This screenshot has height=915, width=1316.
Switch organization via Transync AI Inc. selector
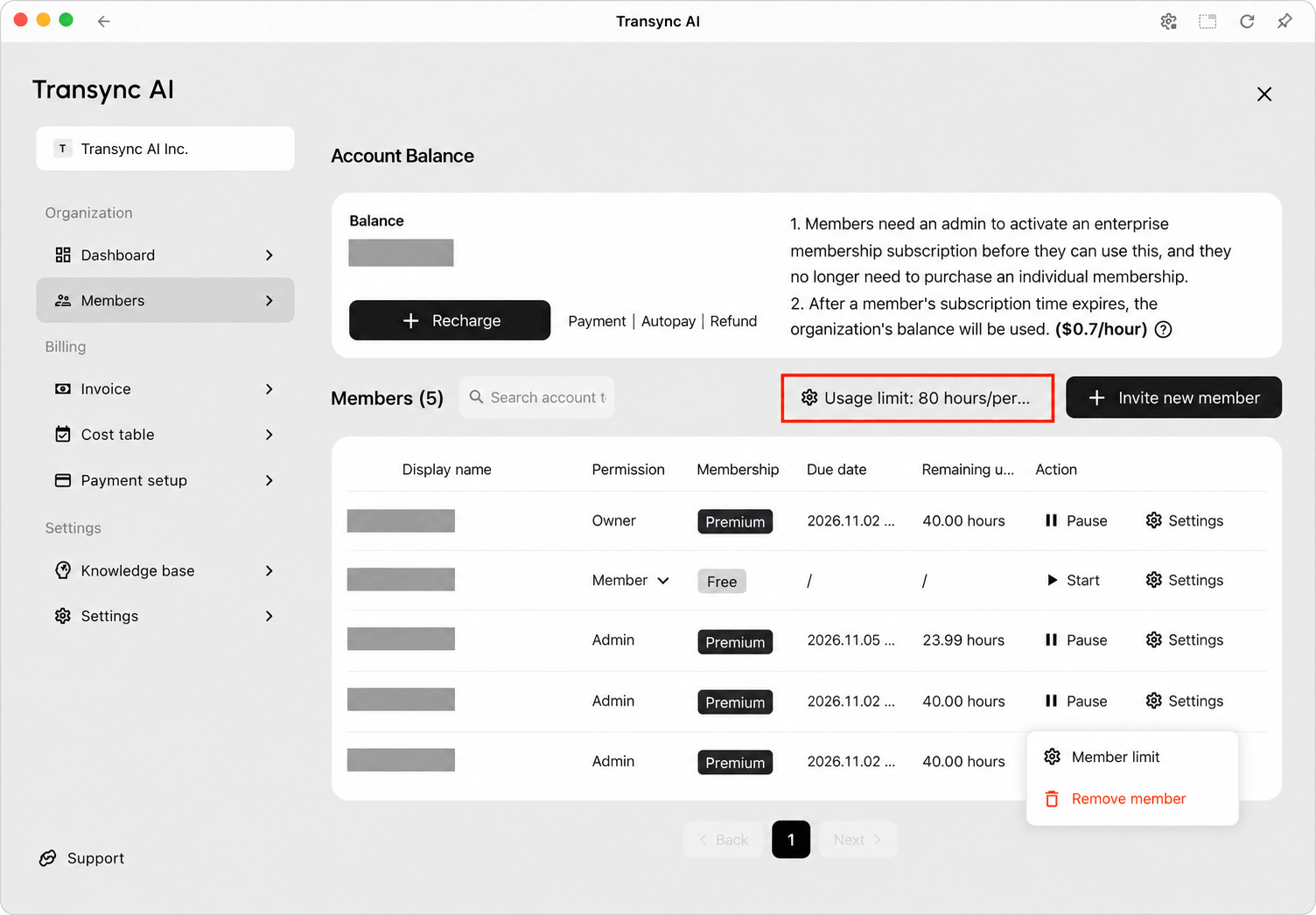165,149
